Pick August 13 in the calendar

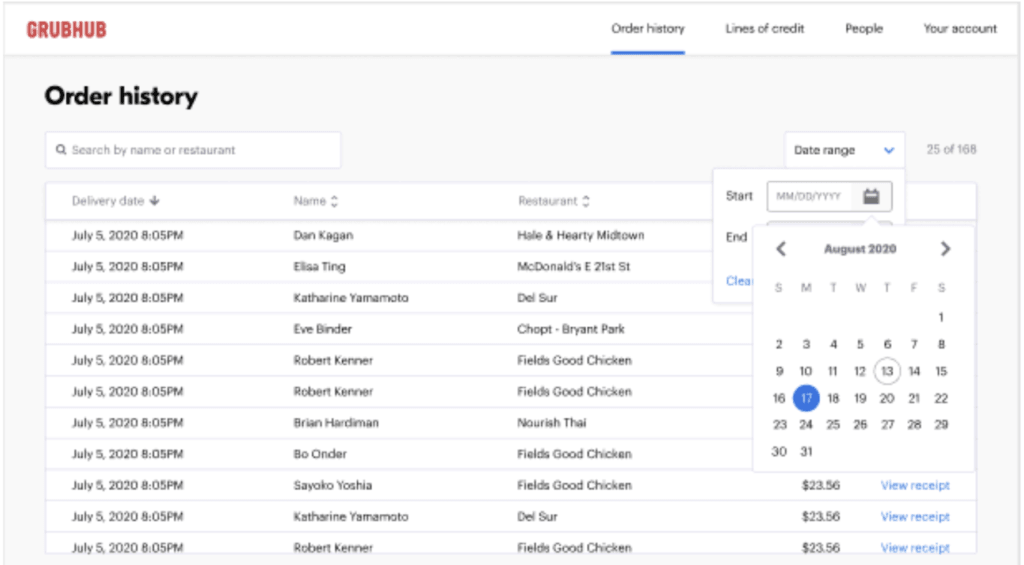pyautogui.click(x=887, y=371)
